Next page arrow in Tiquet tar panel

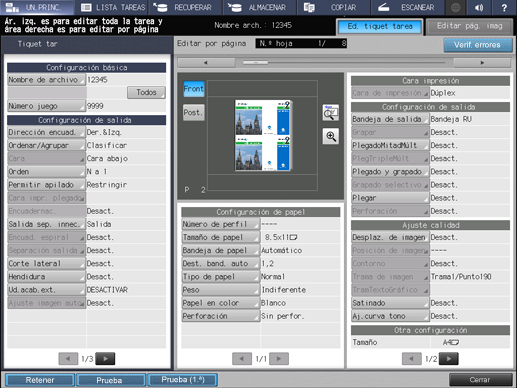click(x=105, y=359)
